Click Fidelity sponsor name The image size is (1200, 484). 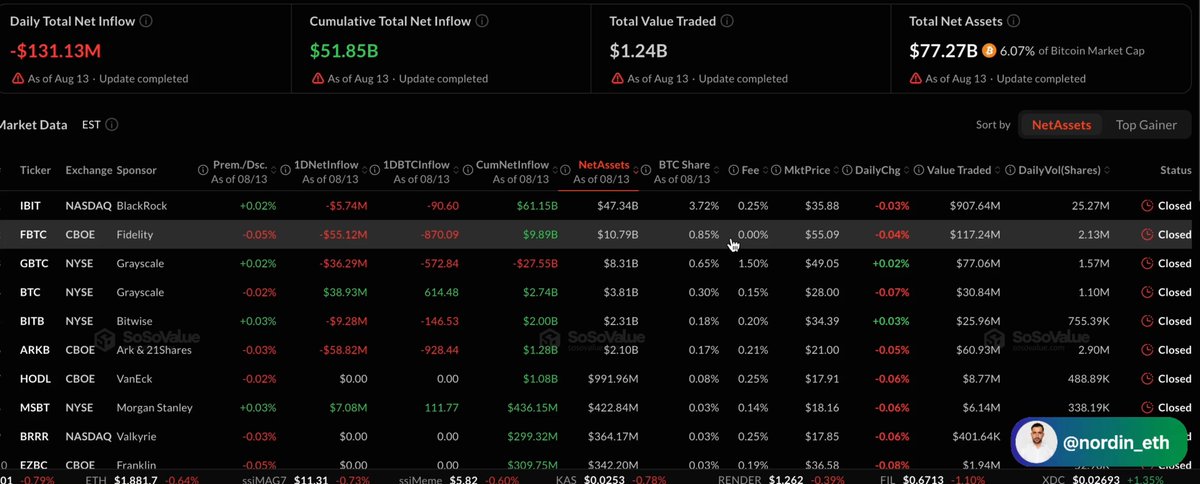(x=136, y=235)
